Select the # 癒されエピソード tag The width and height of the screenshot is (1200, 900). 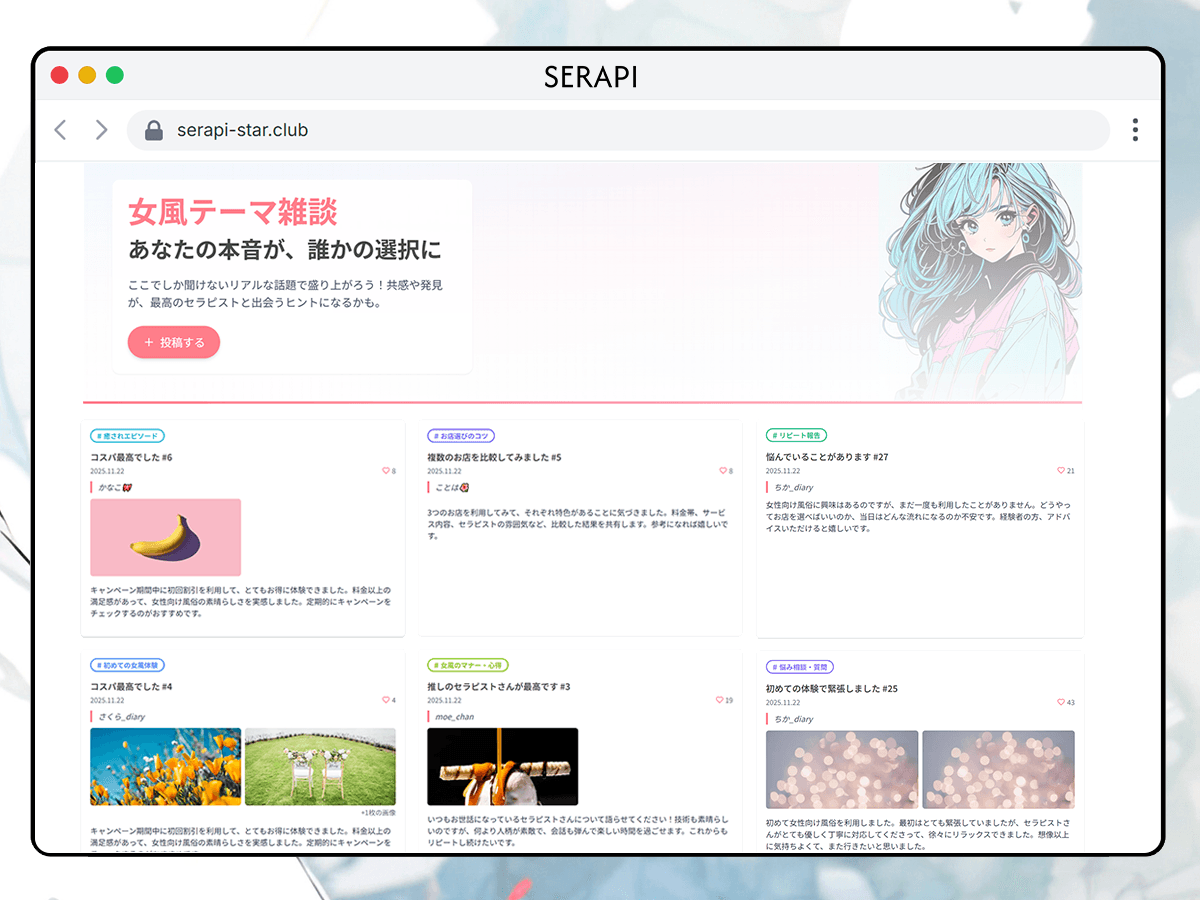point(127,436)
